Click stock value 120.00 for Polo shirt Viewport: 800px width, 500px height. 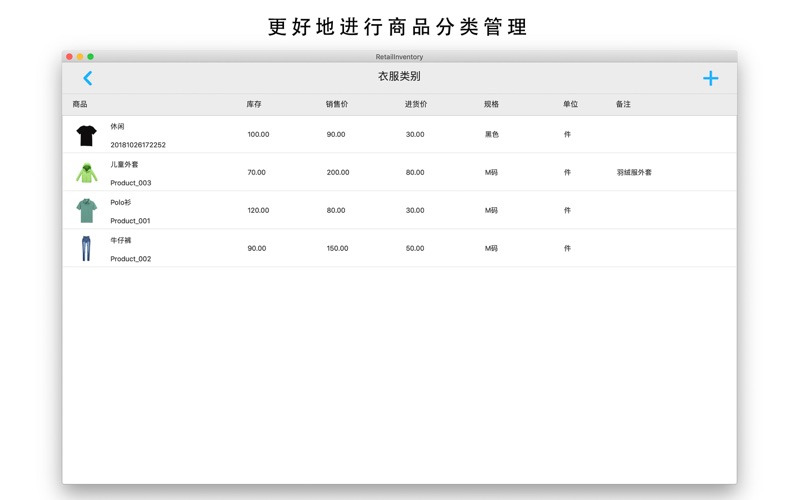258,210
